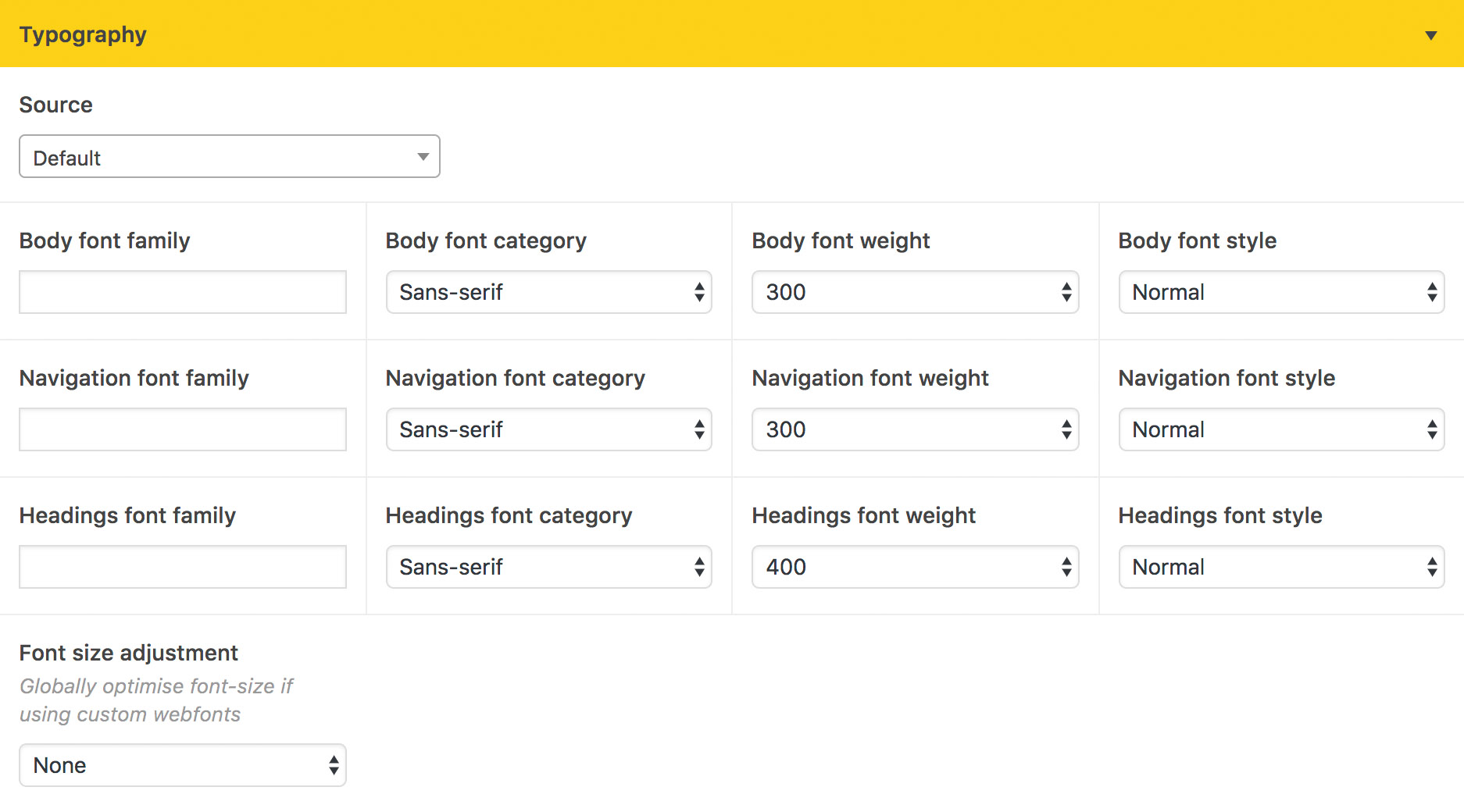Image resolution: width=1464 pixels, height=812 pixels.
Task: Expand the Headings font category select
Action: pos(548,567)
